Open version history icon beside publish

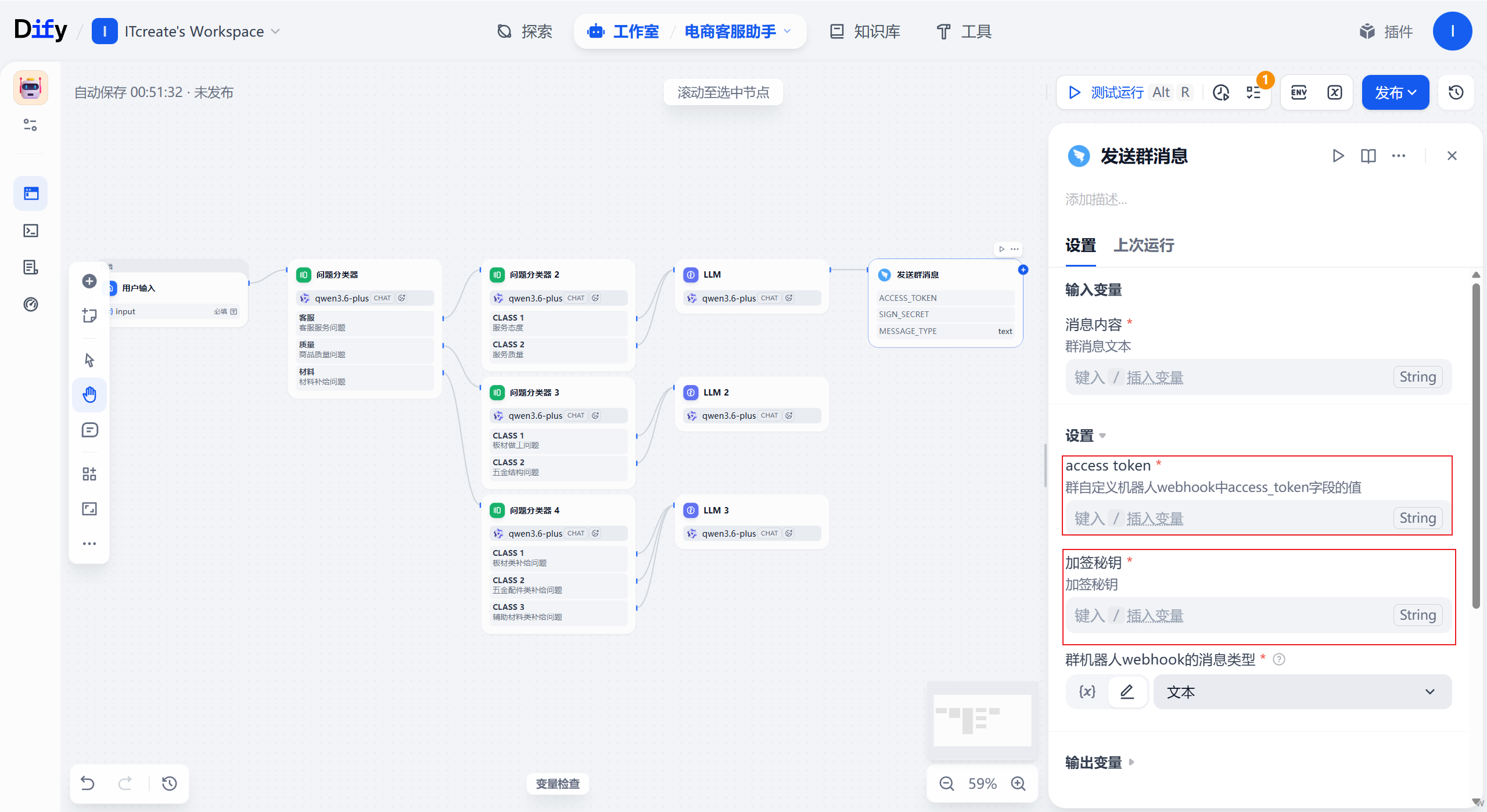[x=1456, y=92]
